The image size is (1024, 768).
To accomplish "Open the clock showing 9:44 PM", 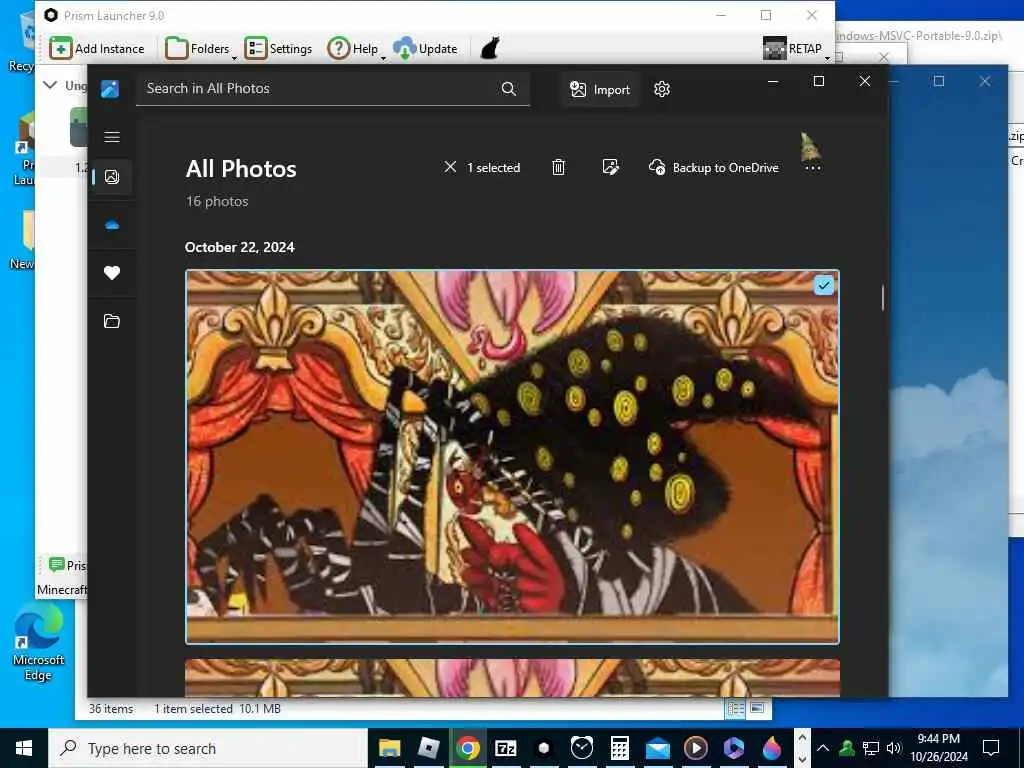I will [x=938, y=748].
